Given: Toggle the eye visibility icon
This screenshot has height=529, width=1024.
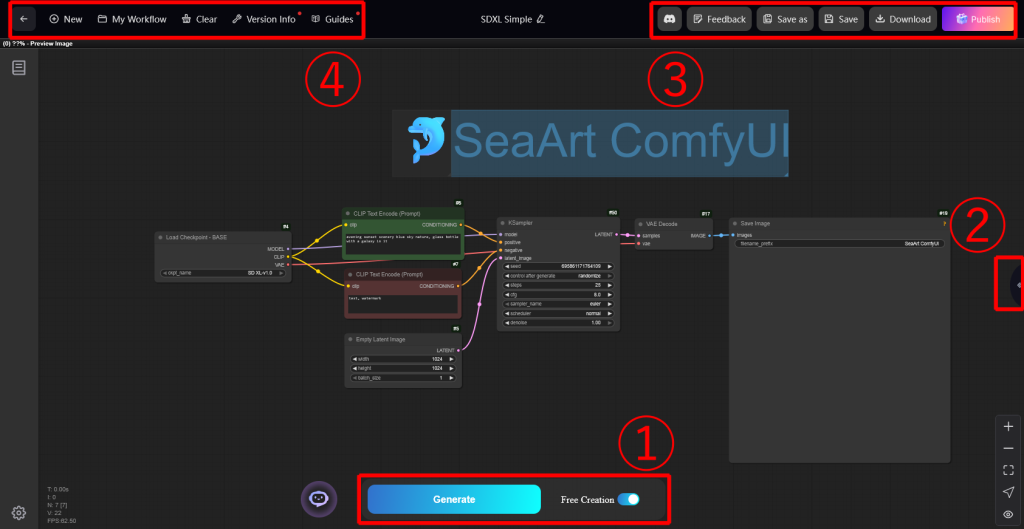Looking at the screenshot, I should click(1008, 513).
